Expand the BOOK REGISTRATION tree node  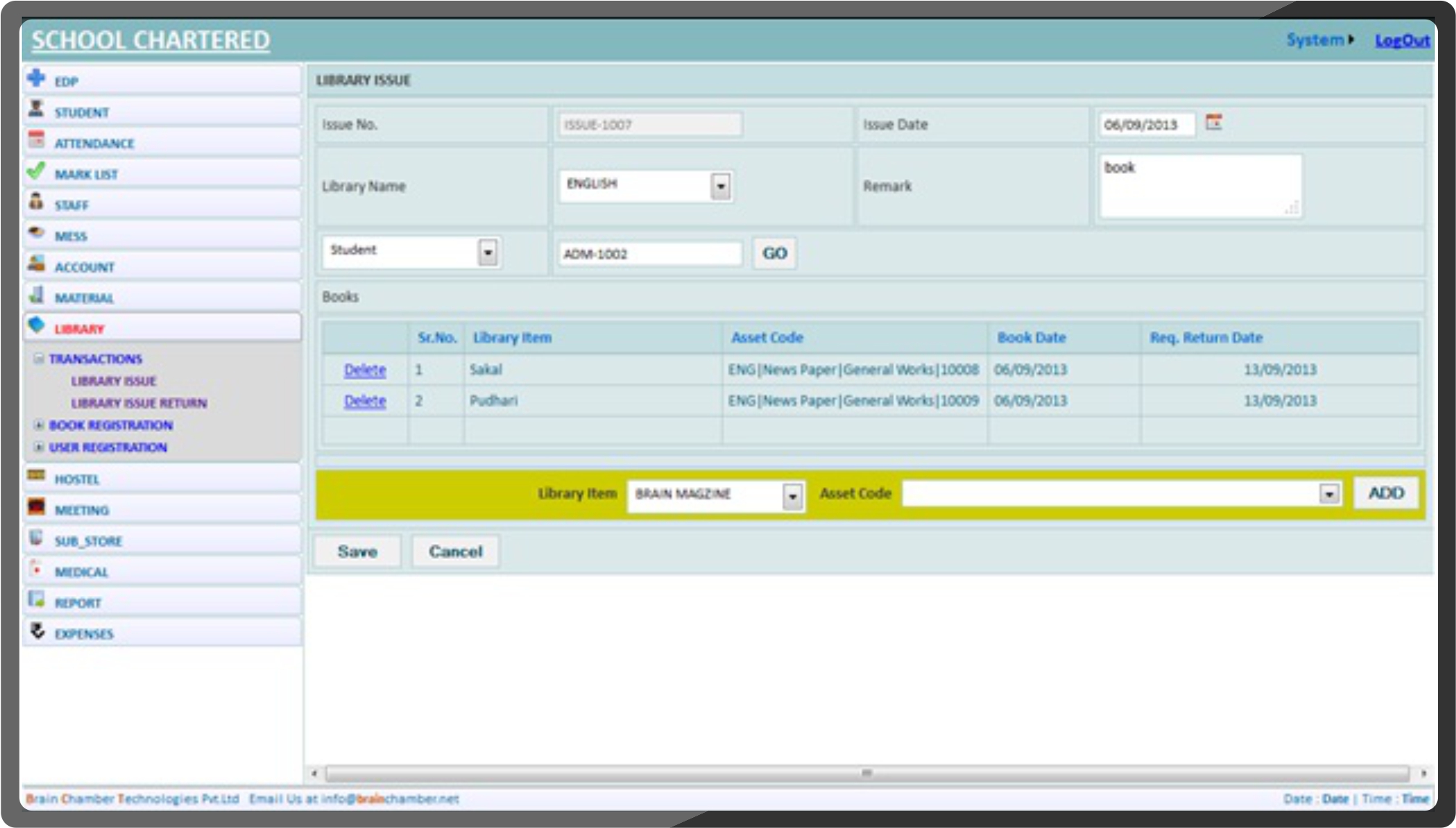[39, 425]
